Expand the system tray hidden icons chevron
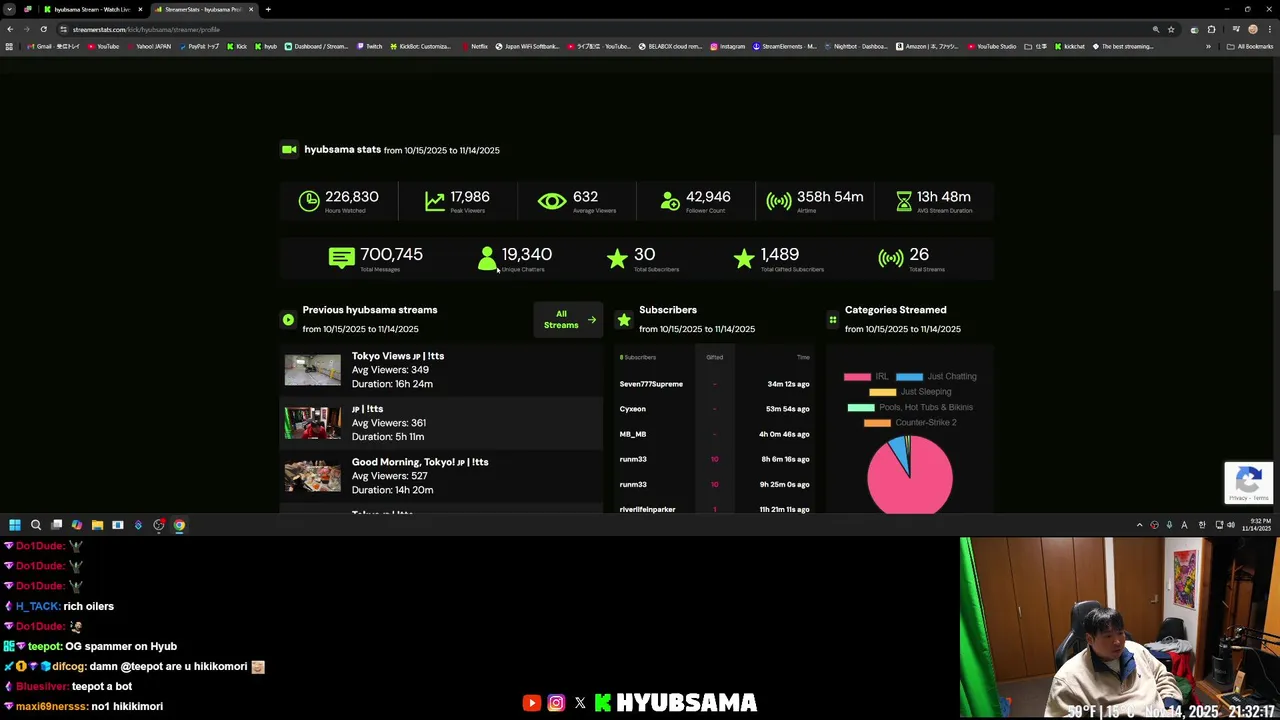 coord(1139,525)
